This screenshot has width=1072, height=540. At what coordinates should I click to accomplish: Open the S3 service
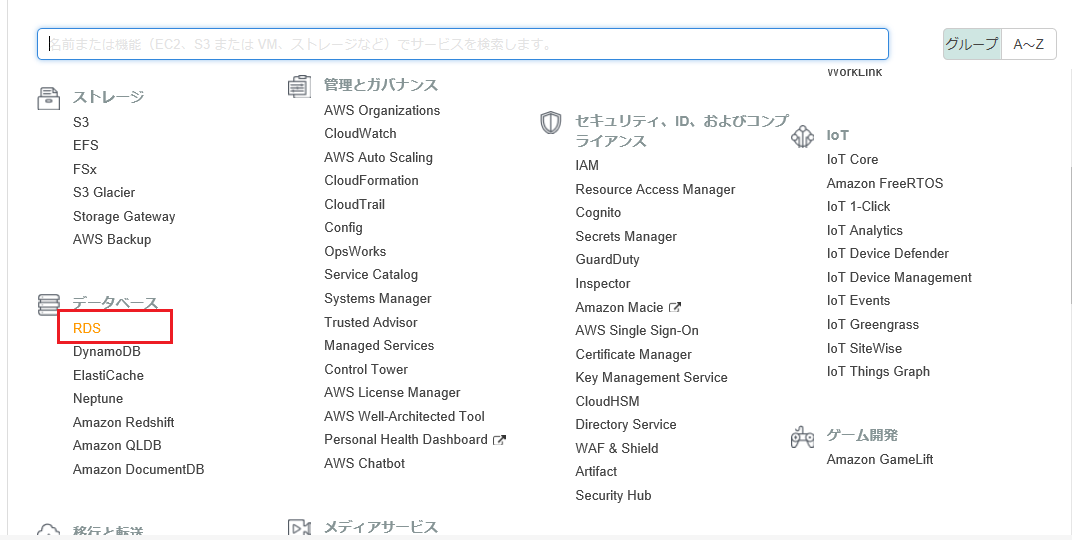click(81, 122)
